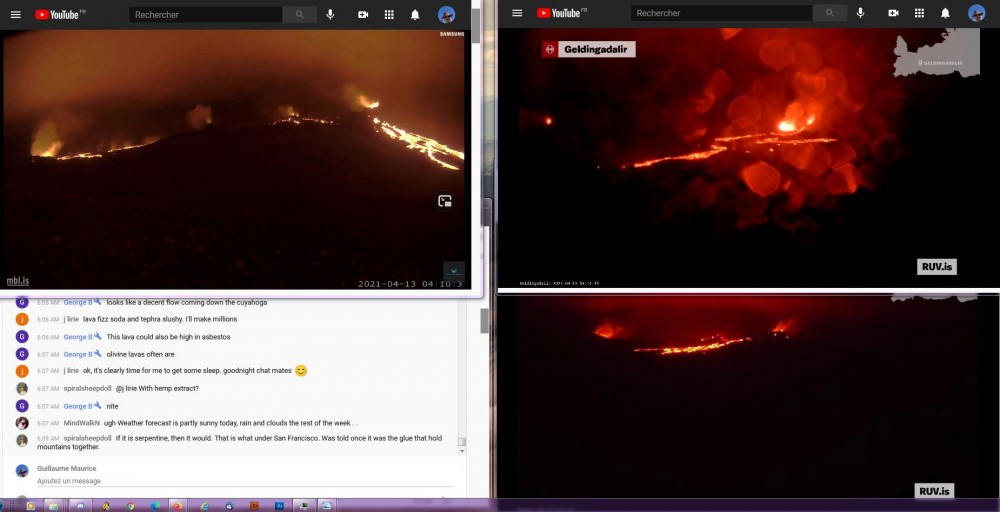The height and width of the screenshot is (512, 1000).
Task: Collapse the mbl.is video using chevron button
Action: coord(454,270)
